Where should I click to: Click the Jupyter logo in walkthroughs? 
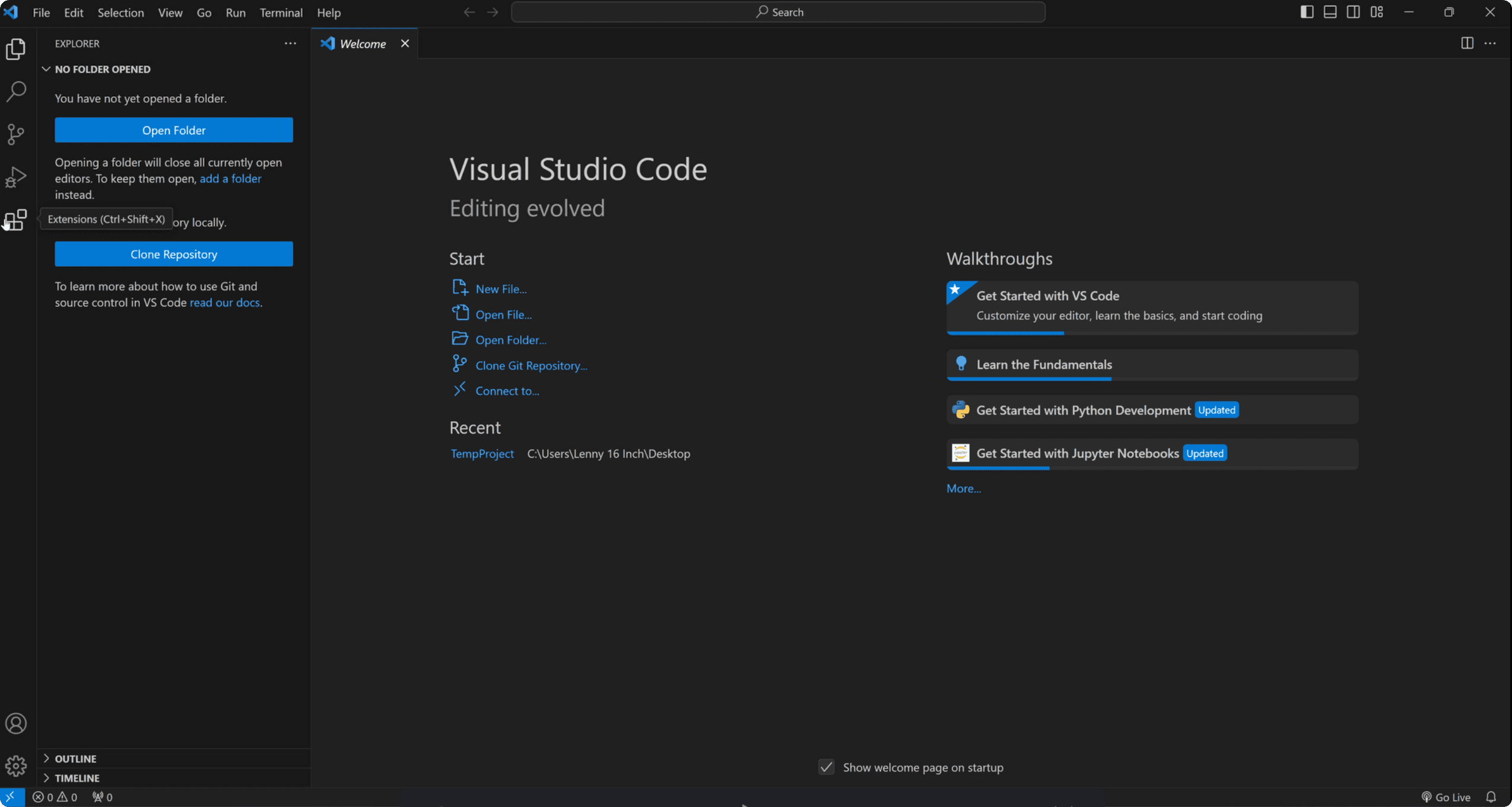coord(961,453)
